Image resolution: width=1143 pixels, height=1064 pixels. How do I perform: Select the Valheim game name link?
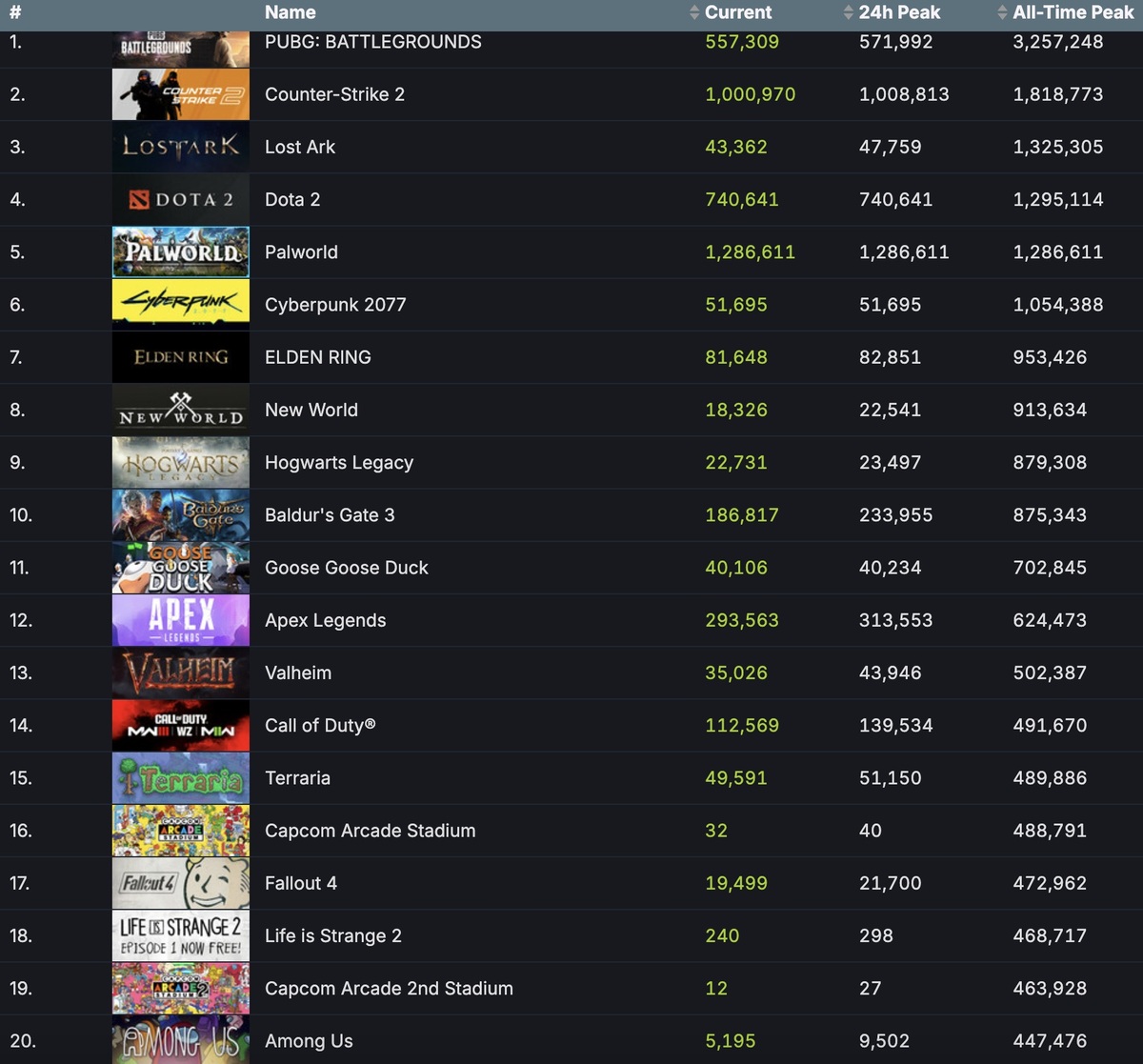(298, 673)
